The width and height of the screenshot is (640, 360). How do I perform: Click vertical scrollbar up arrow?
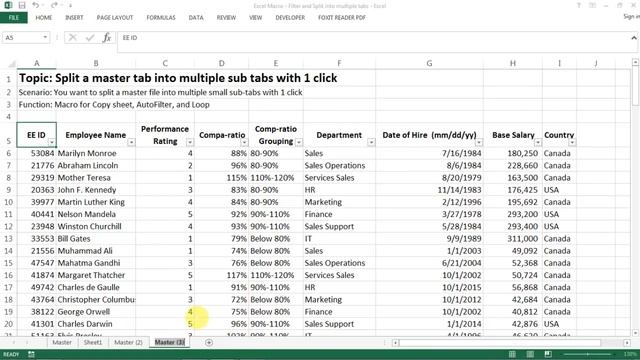635,62
